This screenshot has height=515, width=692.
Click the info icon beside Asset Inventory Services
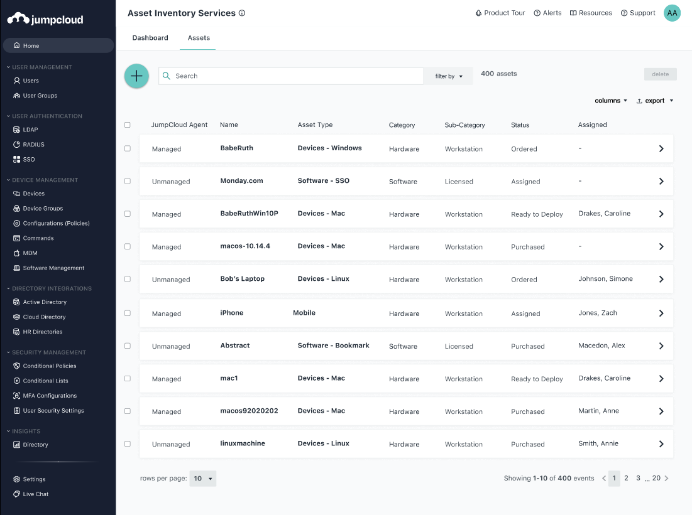tap(242, 13)
